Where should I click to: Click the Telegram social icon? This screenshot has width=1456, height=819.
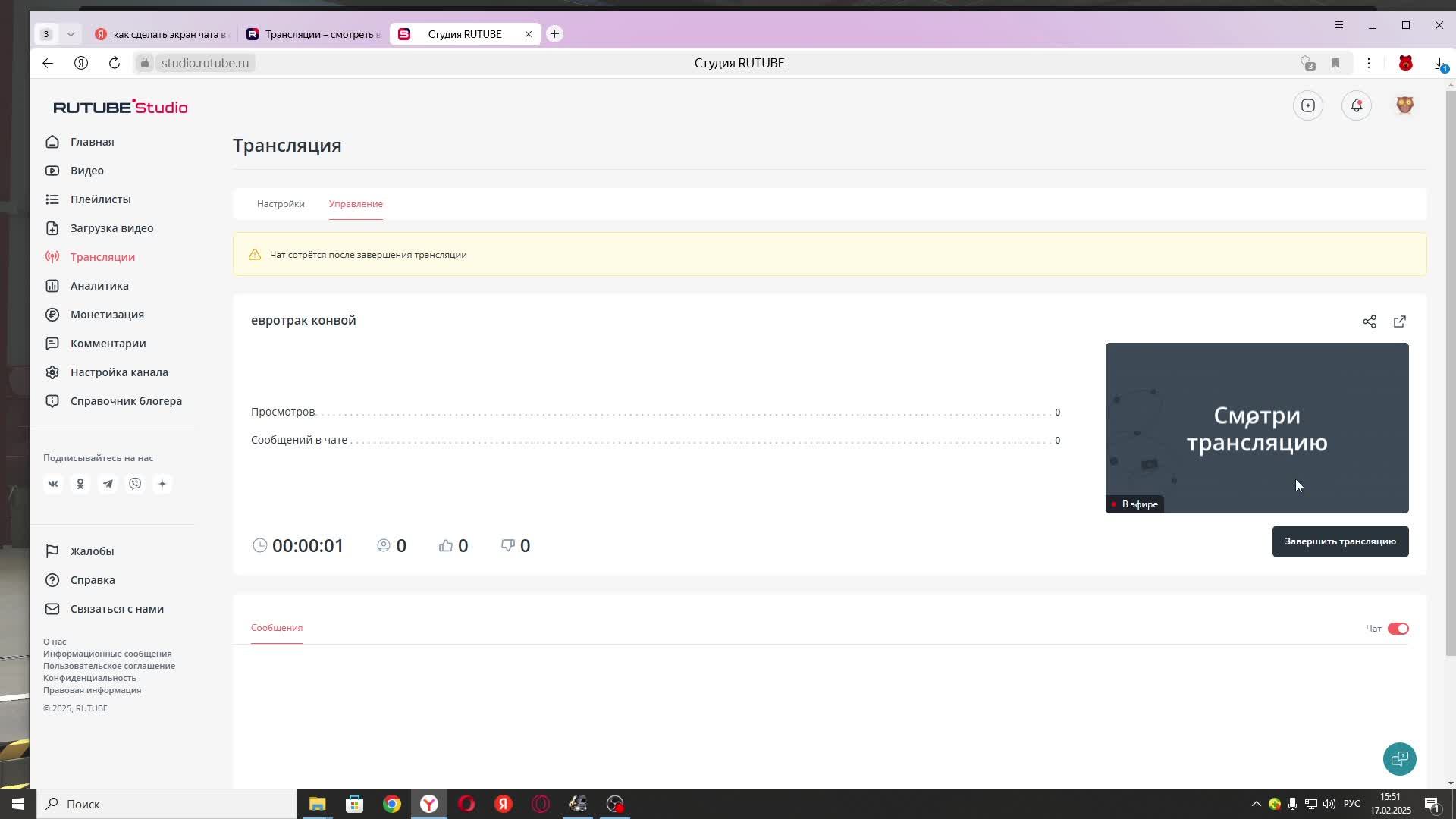[x=108, y=484]
